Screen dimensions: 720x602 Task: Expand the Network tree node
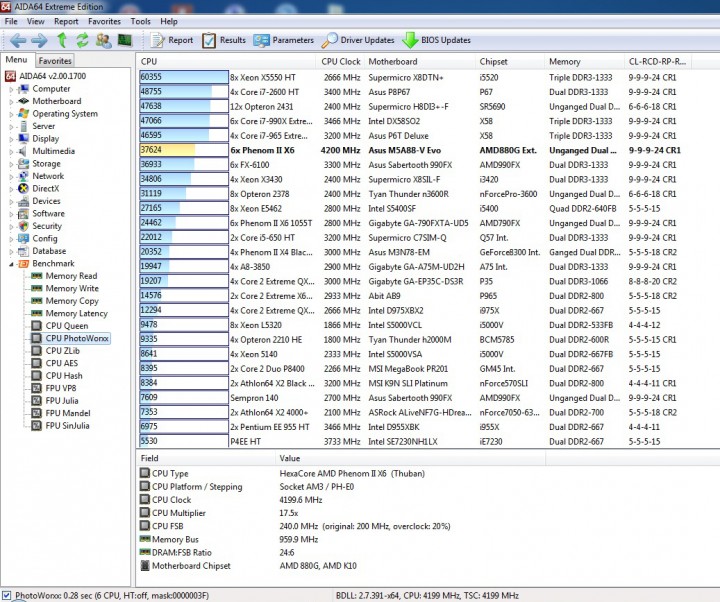[11, 177]
